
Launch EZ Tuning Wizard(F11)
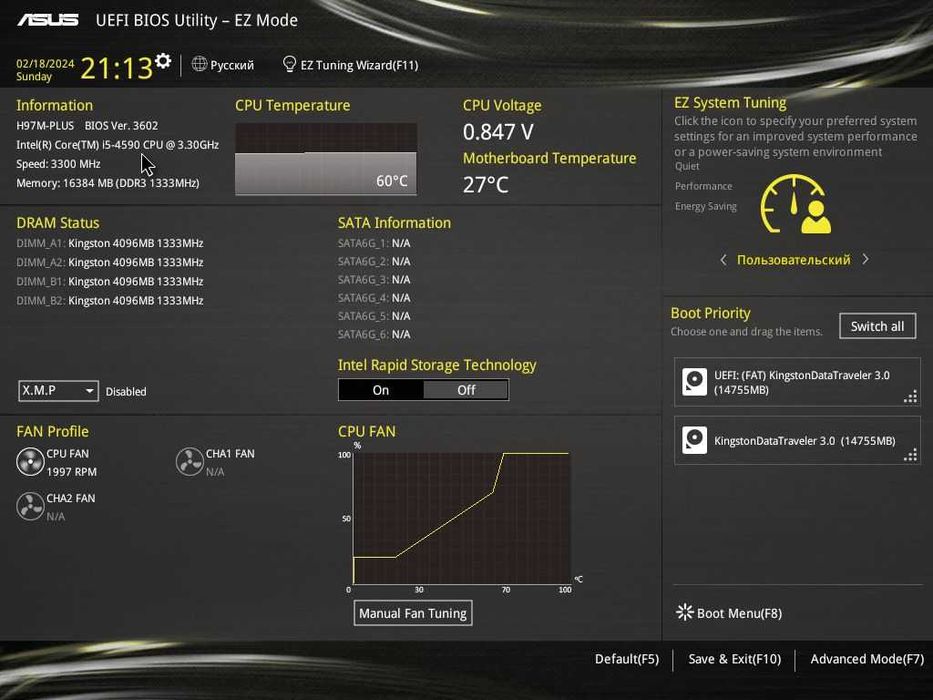click(359, 65)
